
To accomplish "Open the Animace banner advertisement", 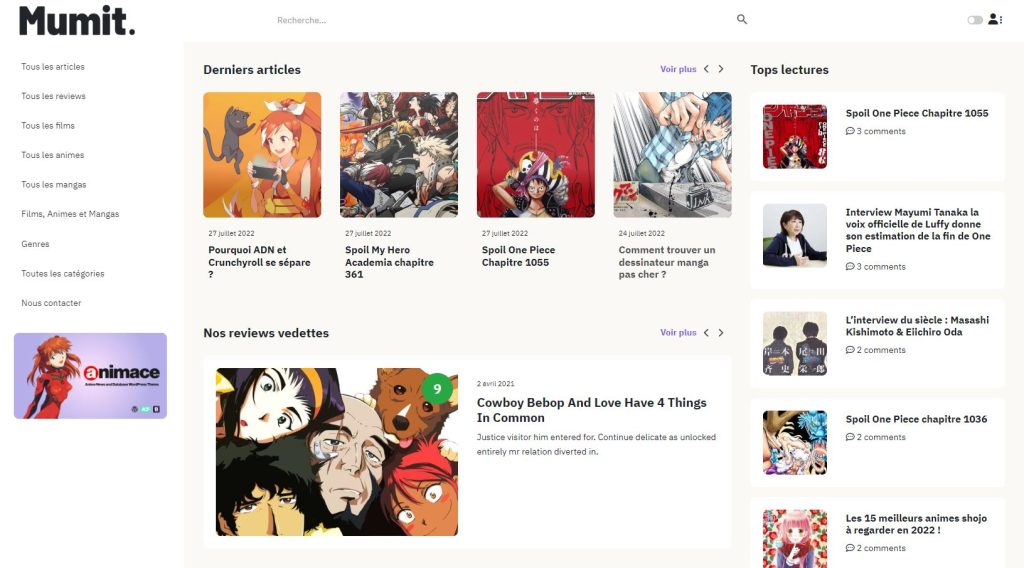I will click(90, 376).
